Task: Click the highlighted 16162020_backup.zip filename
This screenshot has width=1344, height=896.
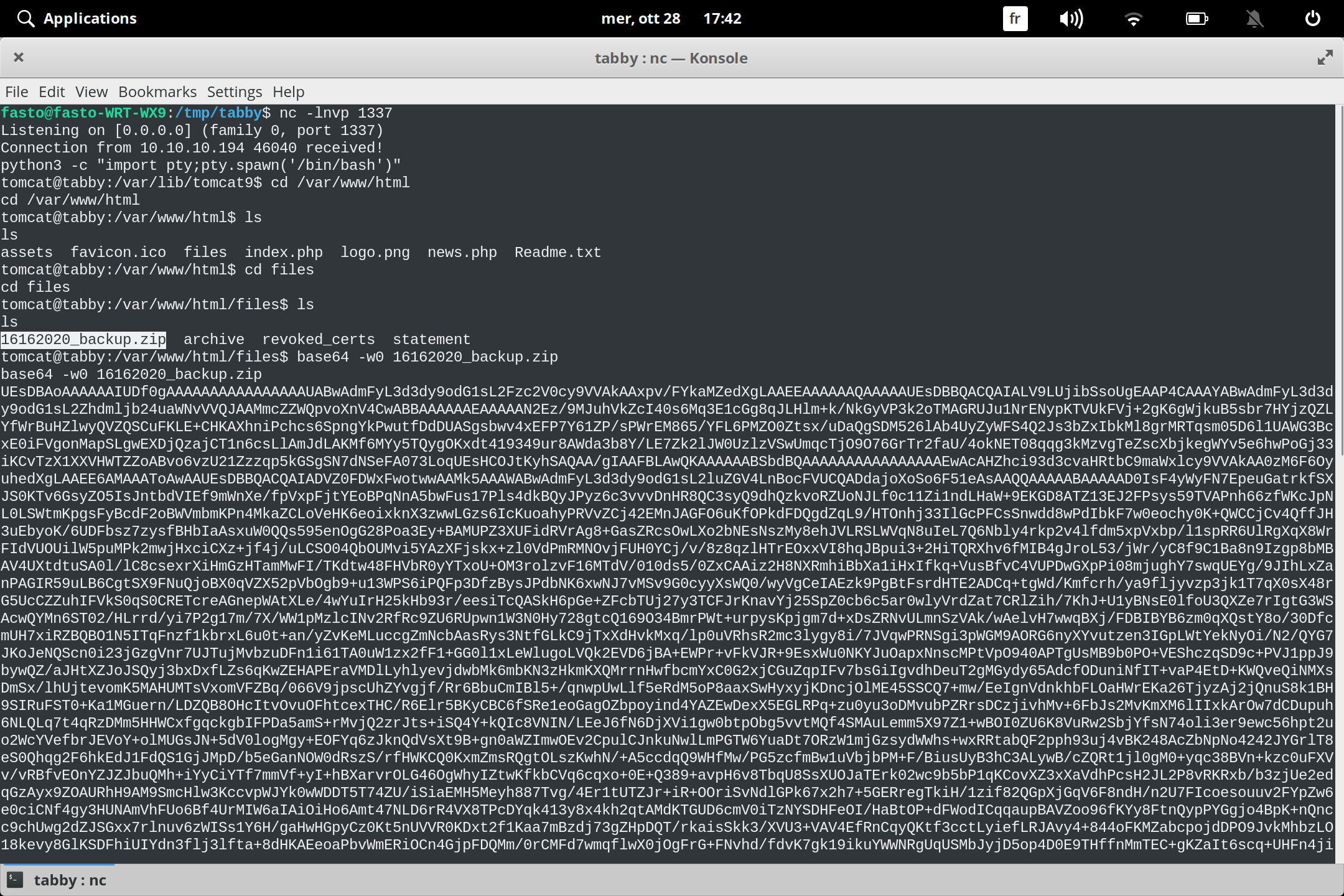Action: click(83, 339)
